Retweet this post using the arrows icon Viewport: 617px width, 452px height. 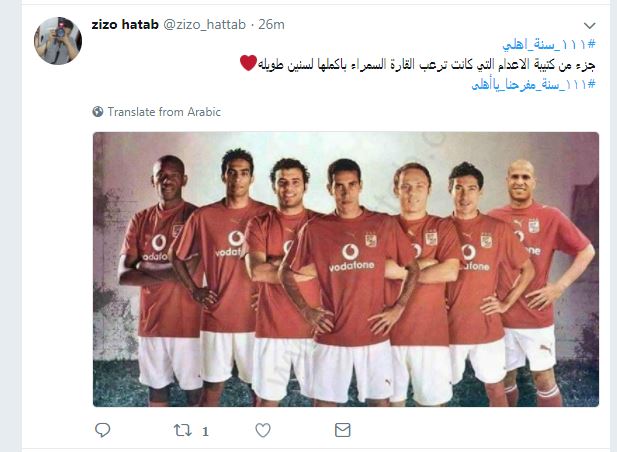[183, 430]
